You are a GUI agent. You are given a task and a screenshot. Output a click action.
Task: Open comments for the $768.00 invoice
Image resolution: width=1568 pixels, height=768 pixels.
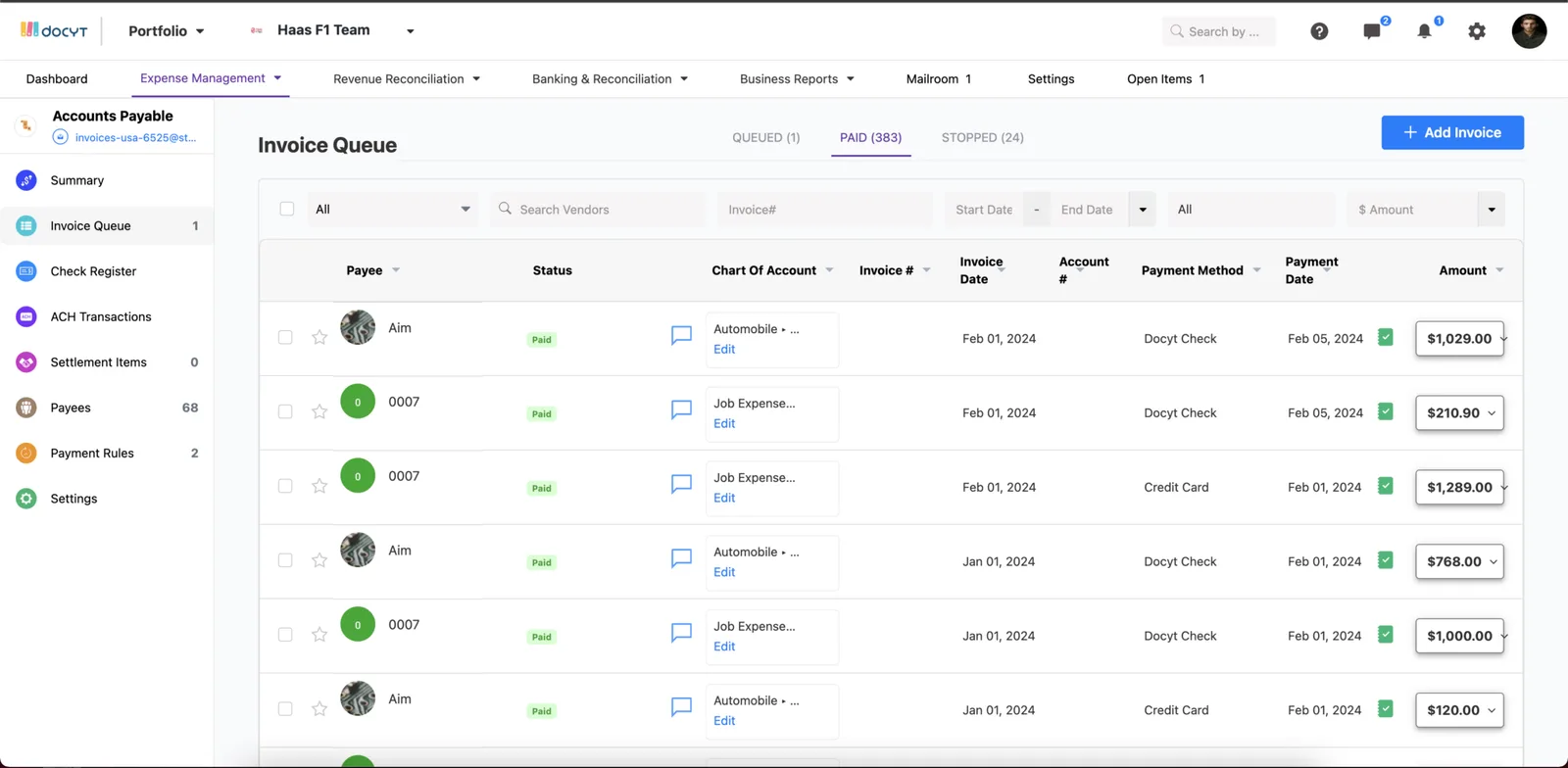pos(681,558)
